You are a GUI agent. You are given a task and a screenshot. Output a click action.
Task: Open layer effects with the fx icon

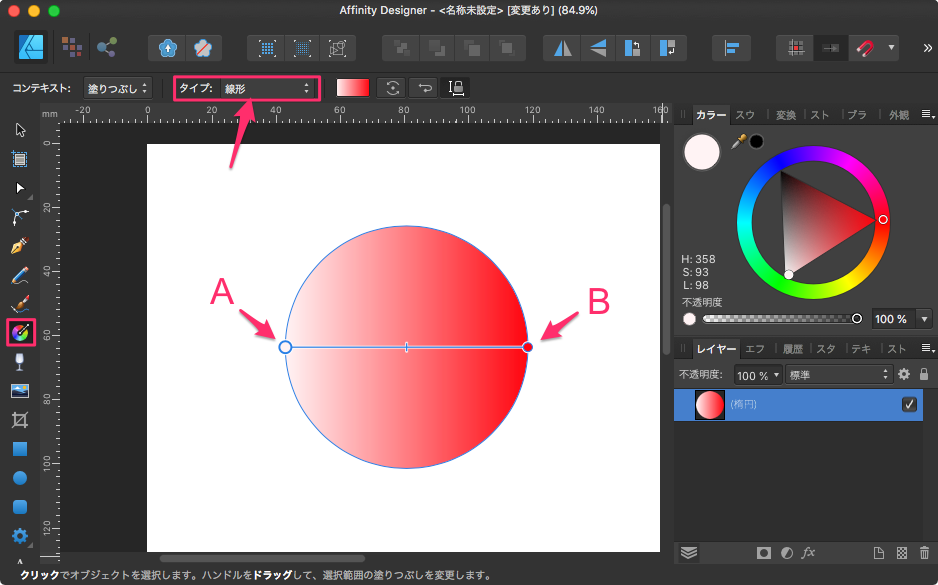(809, 553)
